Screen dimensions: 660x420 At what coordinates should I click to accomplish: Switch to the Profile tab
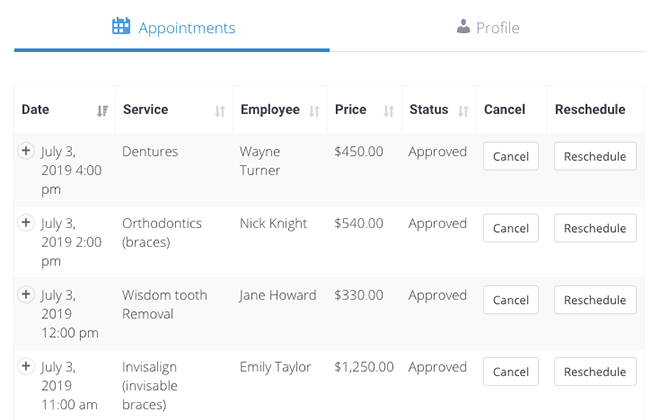tap(487, 28)
